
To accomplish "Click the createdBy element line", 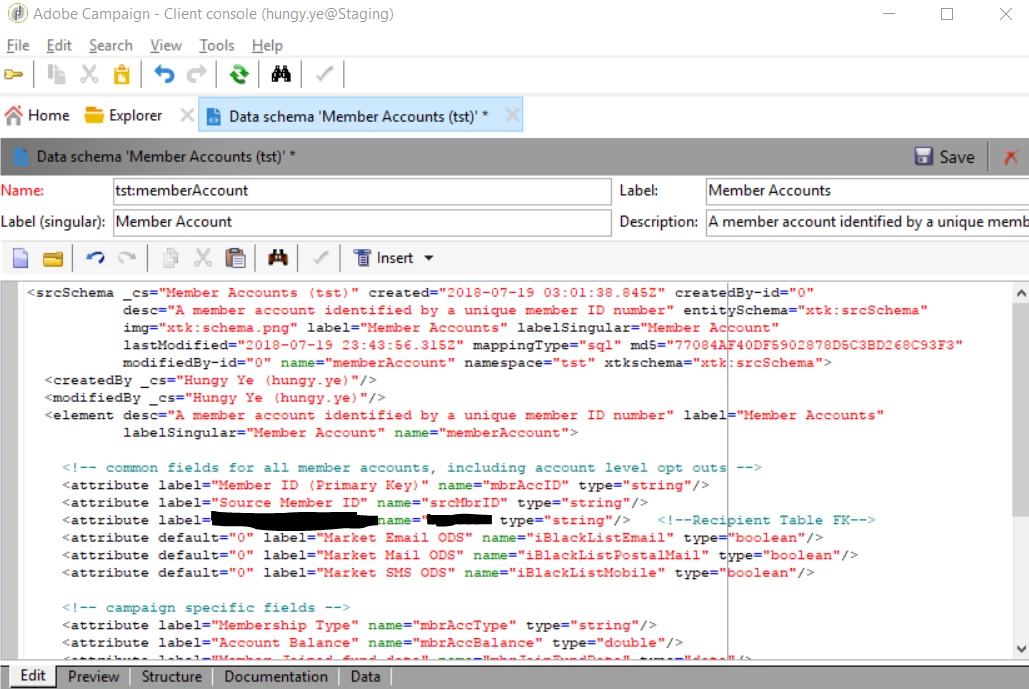I will click(x=211, y=381).
